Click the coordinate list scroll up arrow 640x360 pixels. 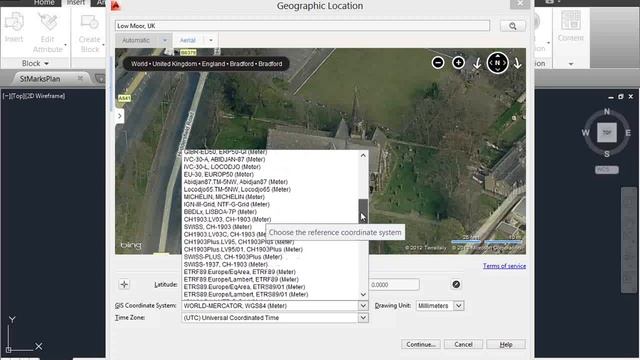(363, 156)
